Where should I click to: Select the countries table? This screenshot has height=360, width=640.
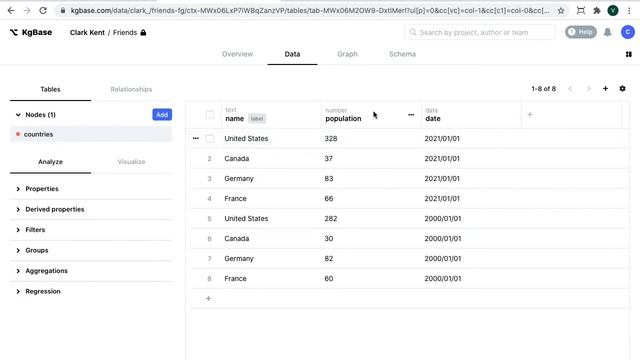point(91,134)
